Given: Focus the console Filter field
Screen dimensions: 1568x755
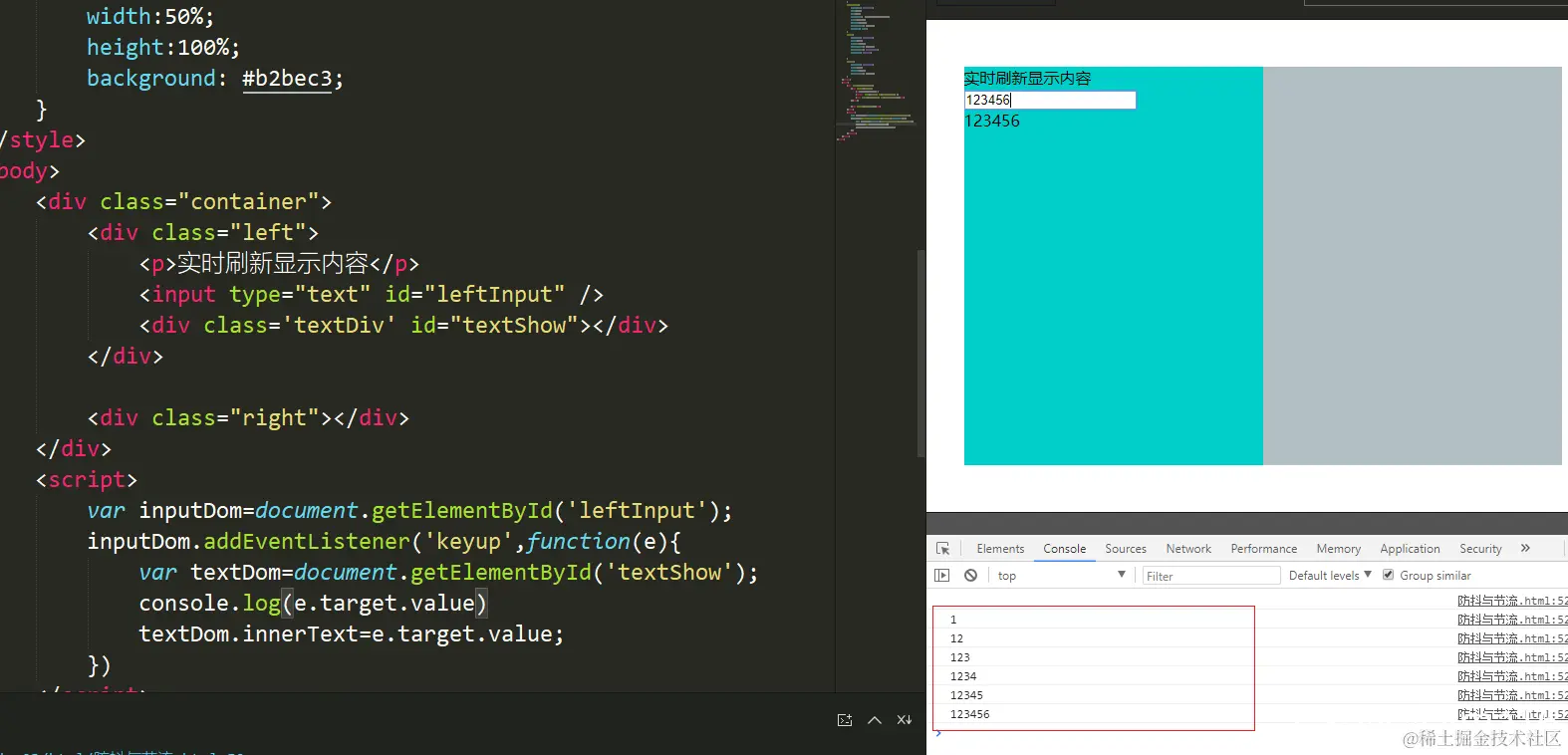Looking at the screenshot, I should [1210, 576].
